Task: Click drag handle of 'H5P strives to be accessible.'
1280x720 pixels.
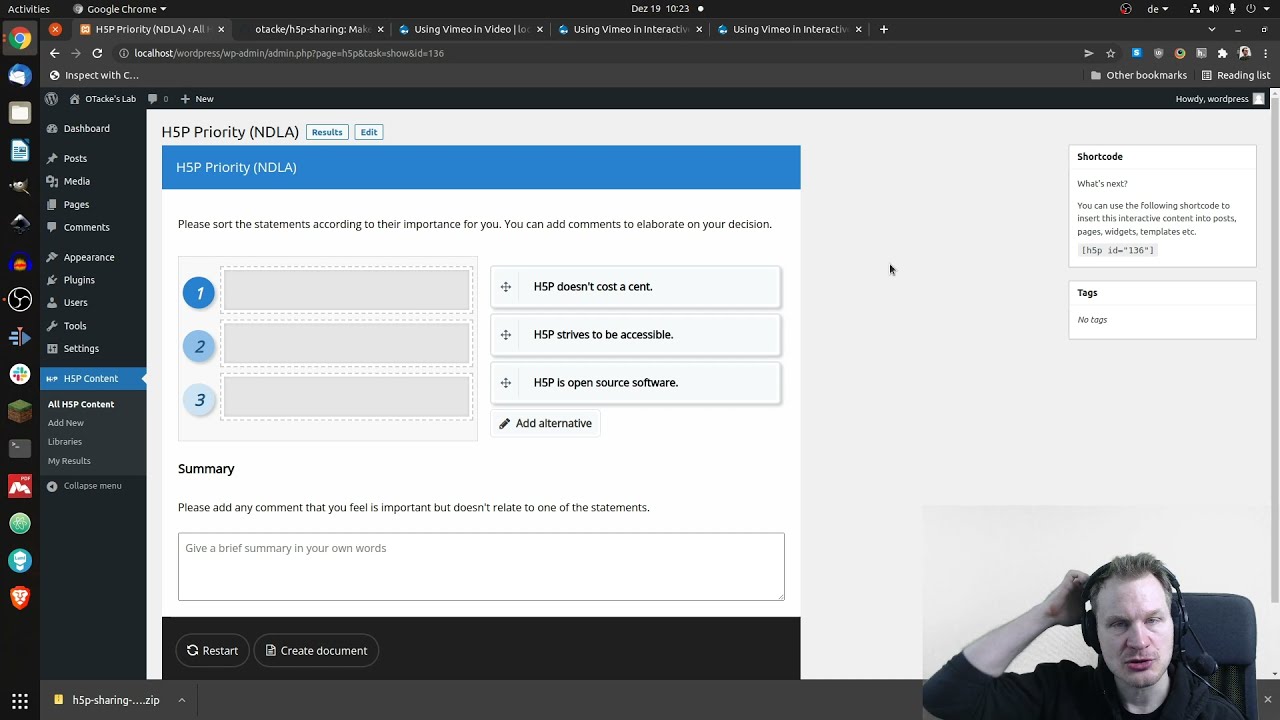Action: click(506, 335)
